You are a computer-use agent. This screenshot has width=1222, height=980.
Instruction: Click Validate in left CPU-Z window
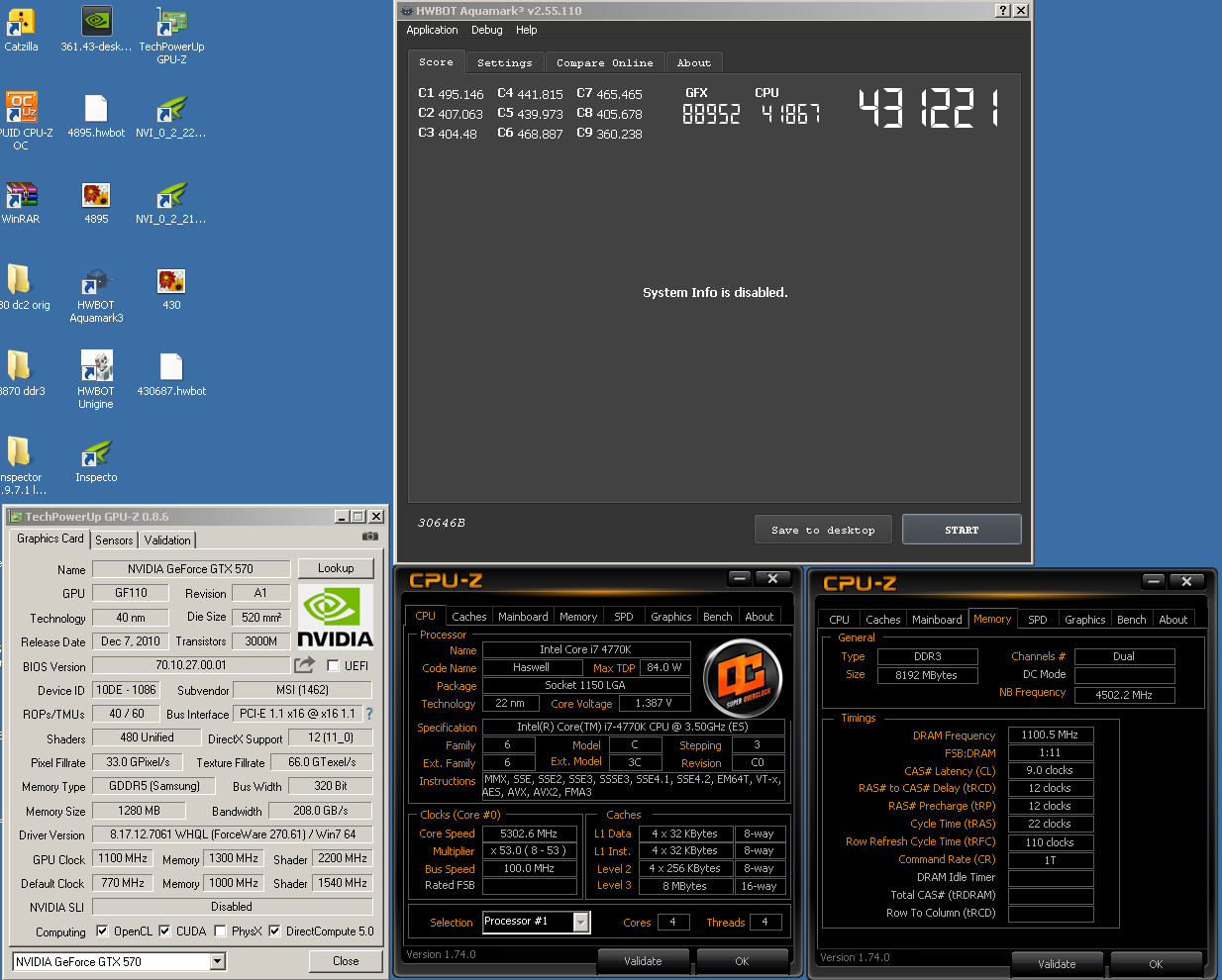coord(643,961)
